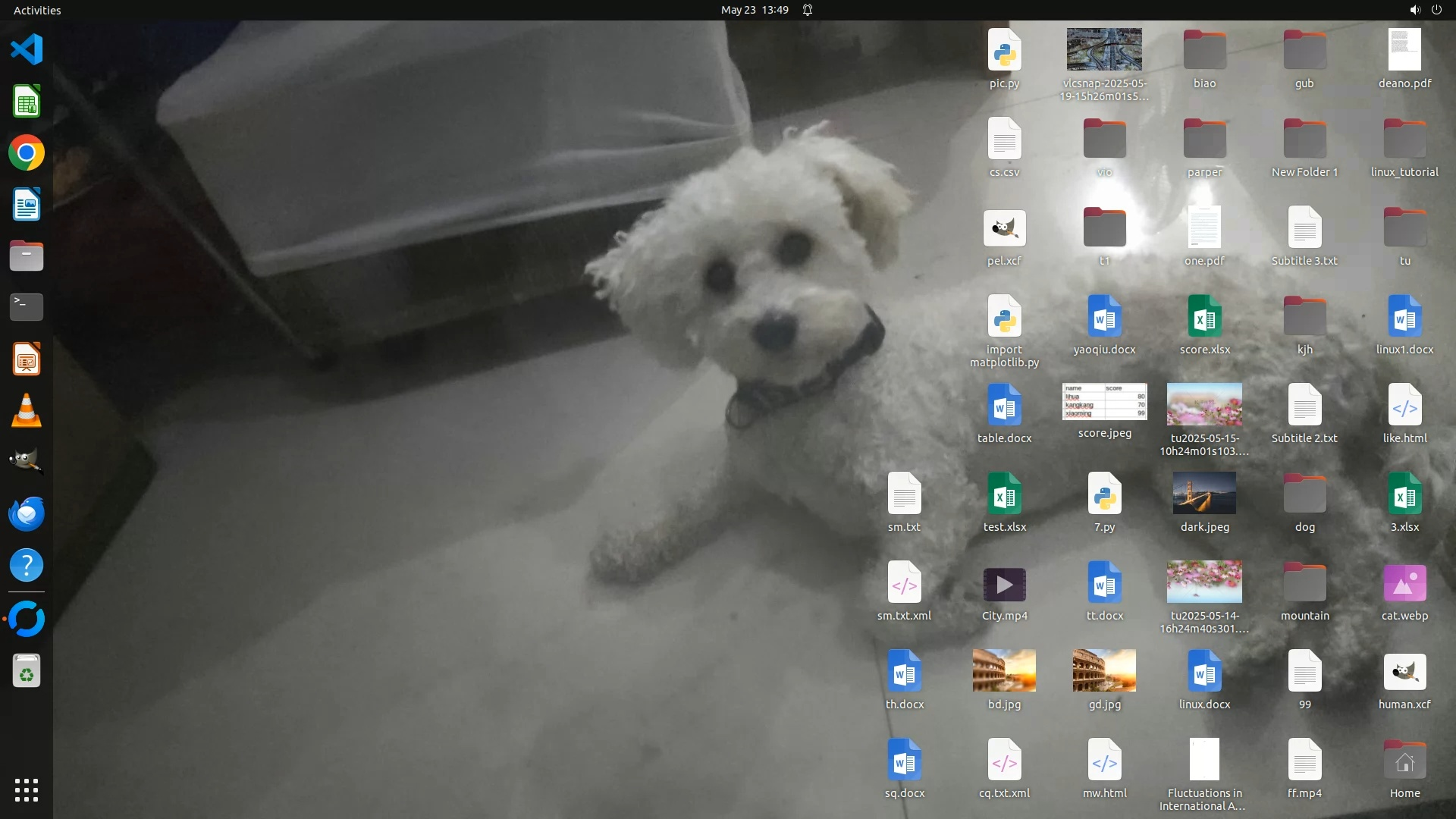Select the Home folder desktop icon
The width and height of the screenshot is (1456, 819).
click(1404, 761)
